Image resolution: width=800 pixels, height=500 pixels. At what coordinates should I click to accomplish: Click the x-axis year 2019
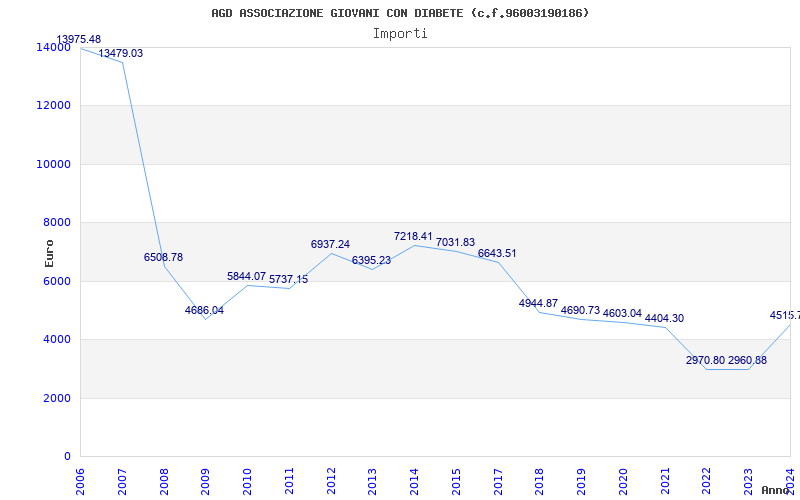click(582, 481)
